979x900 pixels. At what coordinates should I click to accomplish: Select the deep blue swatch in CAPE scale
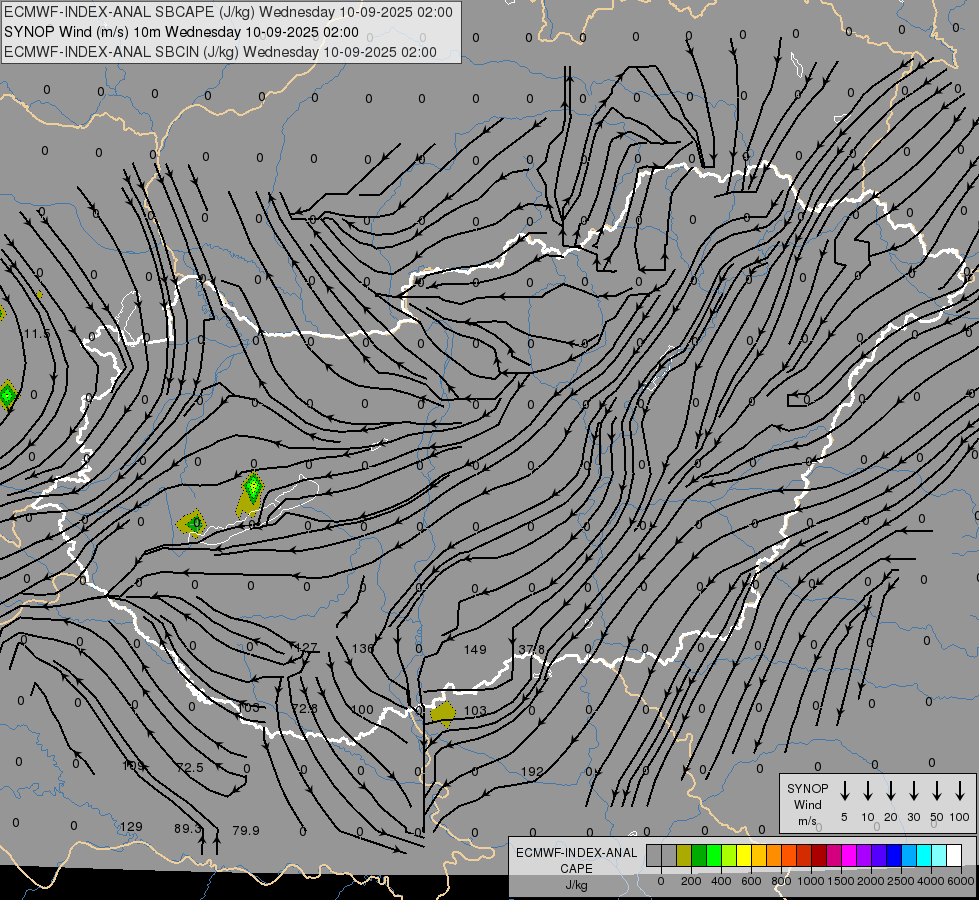click(893, 856)
